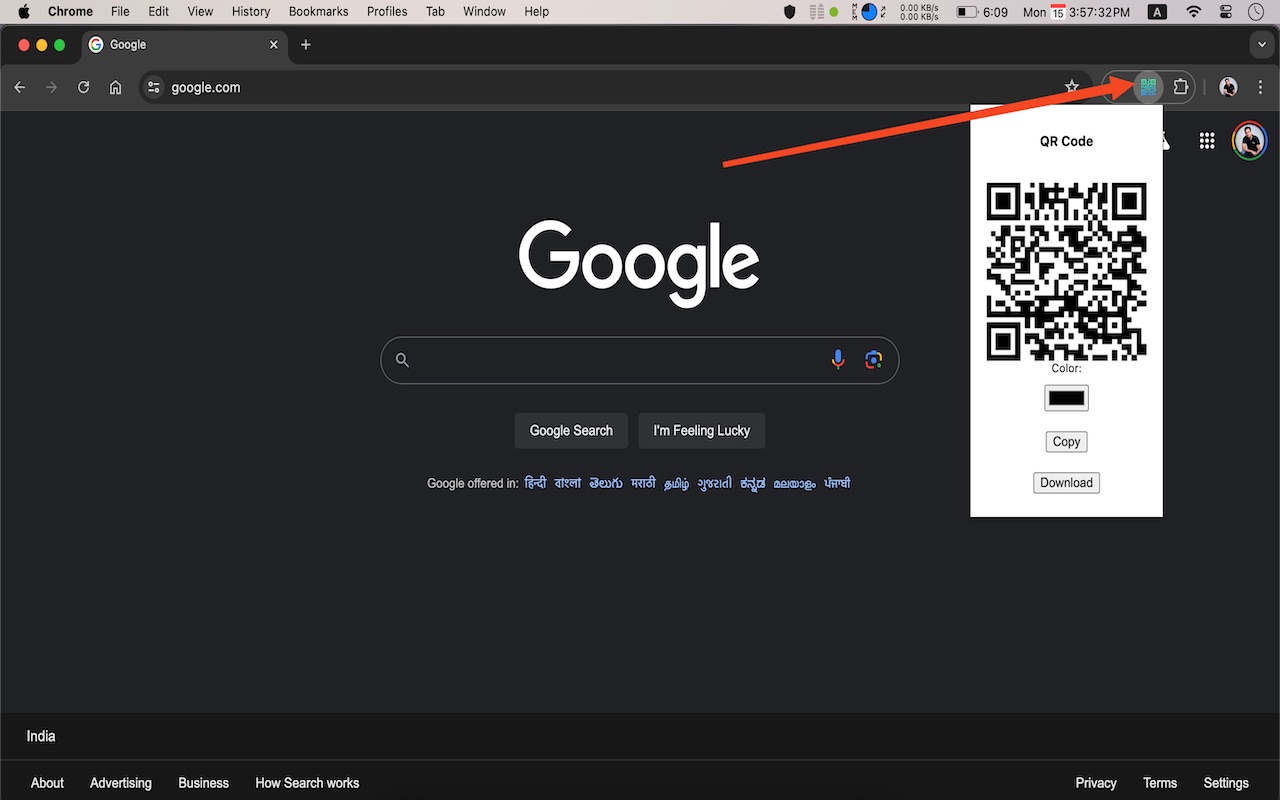The height and width of the screenshot is (800, 1280).
Task: Expand the tab search dropdown arrow
Action: pos(1260,45)
